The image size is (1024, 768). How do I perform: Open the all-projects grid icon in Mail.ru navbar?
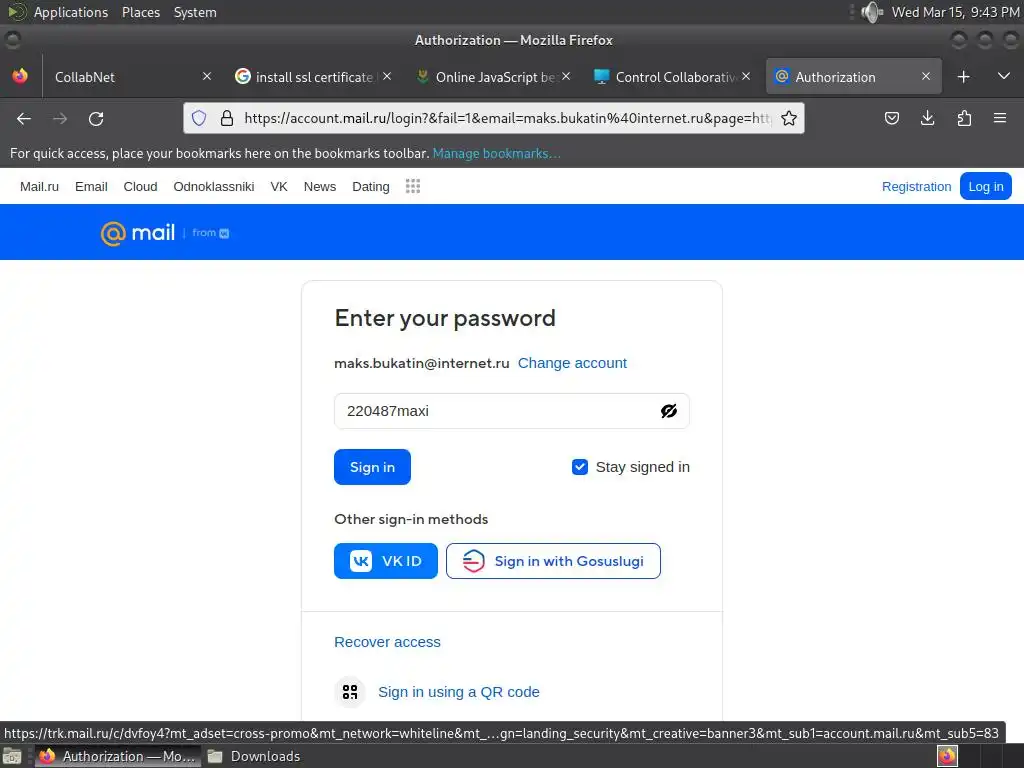pos(413,186)
